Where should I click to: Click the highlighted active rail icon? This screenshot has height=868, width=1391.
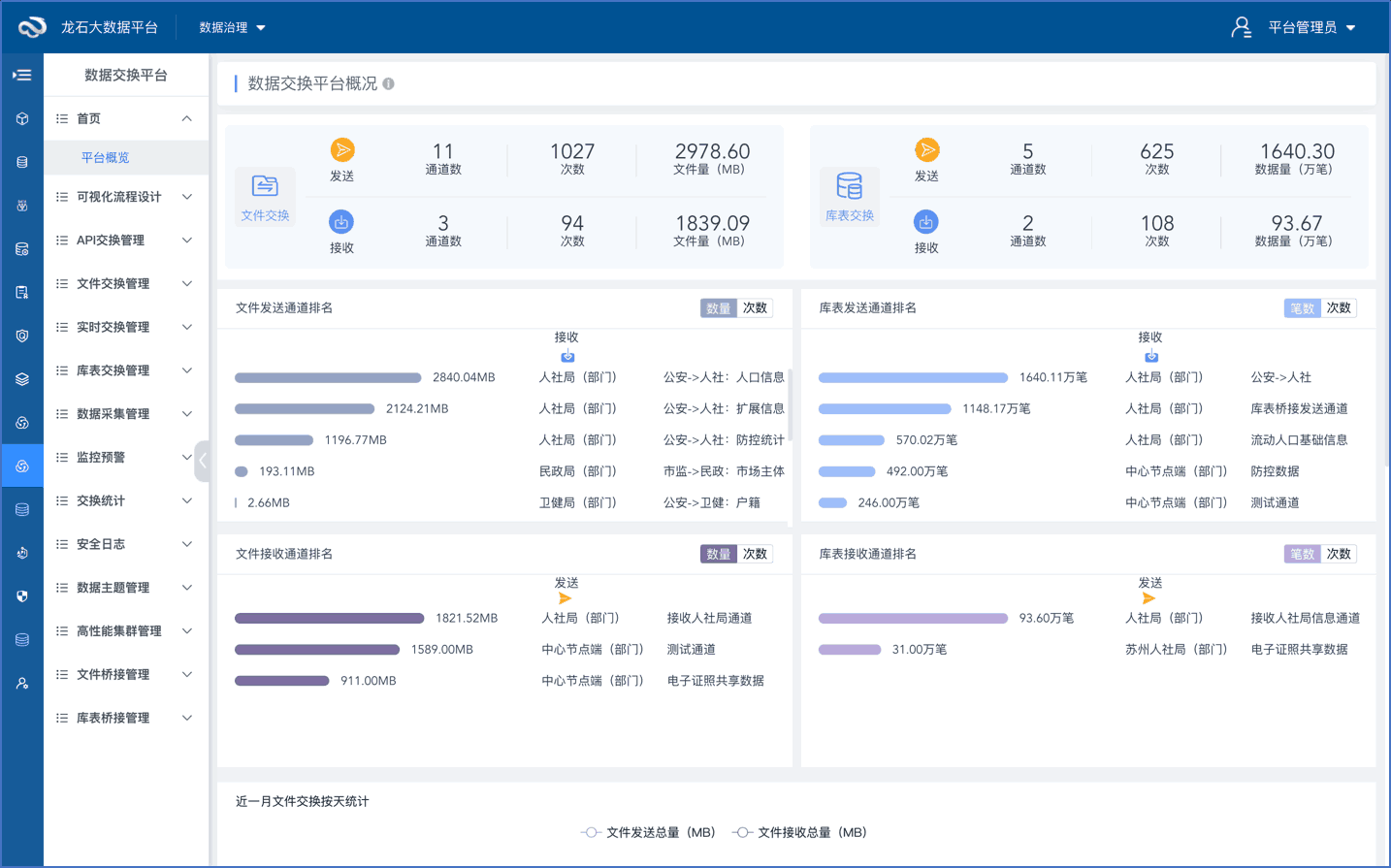click(x=21, y=466)
